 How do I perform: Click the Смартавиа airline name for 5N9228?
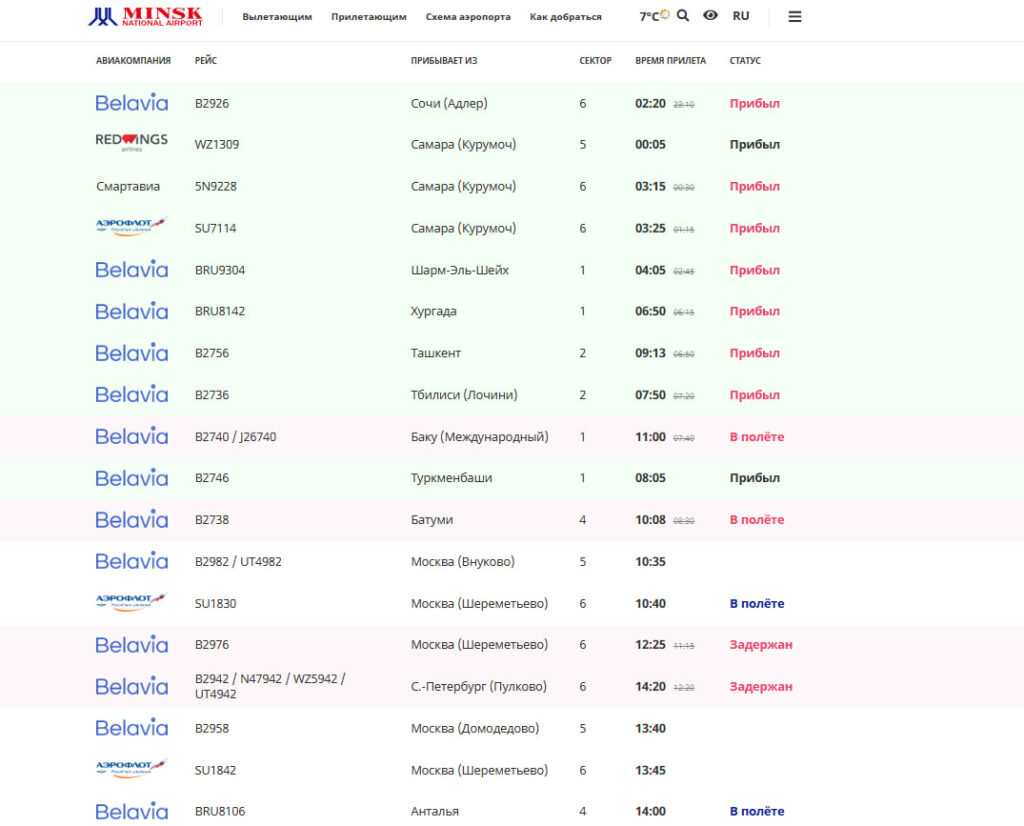[x=128, y=187]
